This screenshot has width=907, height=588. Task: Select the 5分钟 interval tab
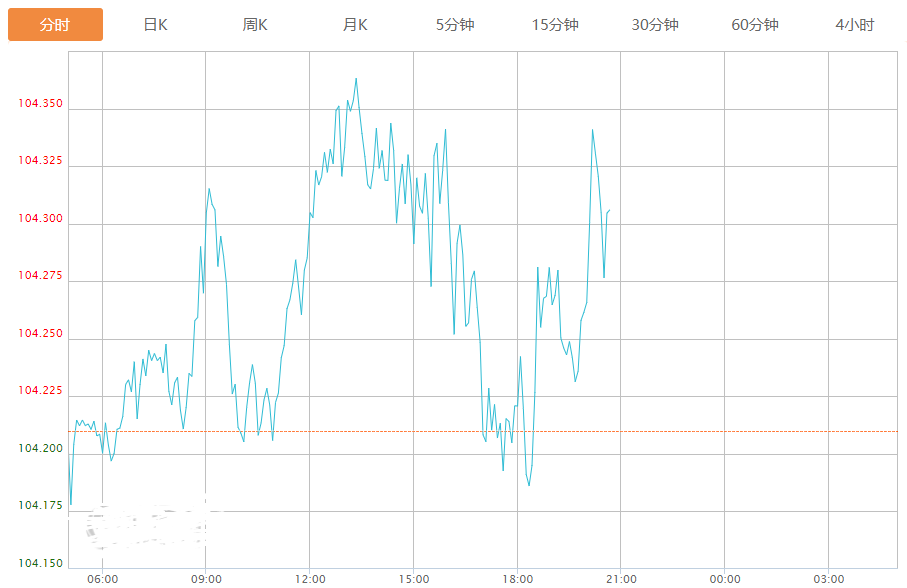click(x=455, y=25)
